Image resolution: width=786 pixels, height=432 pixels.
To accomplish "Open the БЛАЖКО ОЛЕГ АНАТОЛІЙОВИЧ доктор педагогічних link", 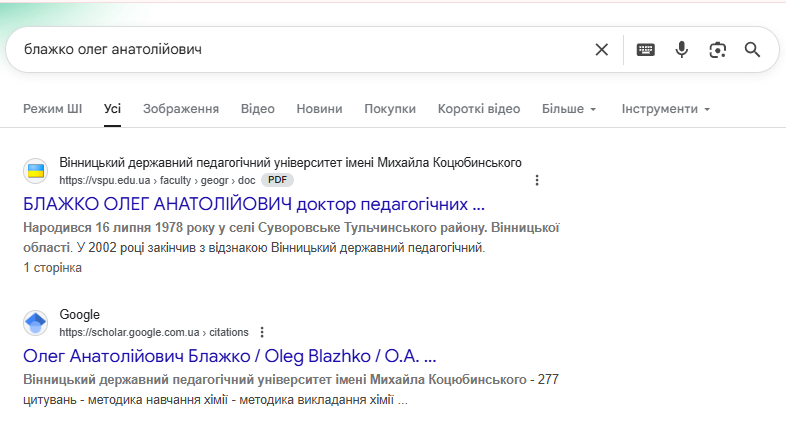I will (x=253, y=204).
